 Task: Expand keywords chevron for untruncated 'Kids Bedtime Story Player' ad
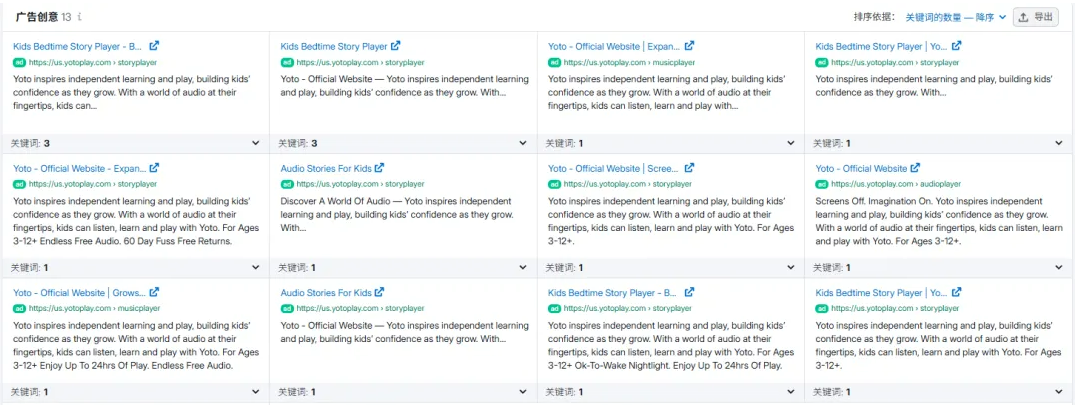523,143
